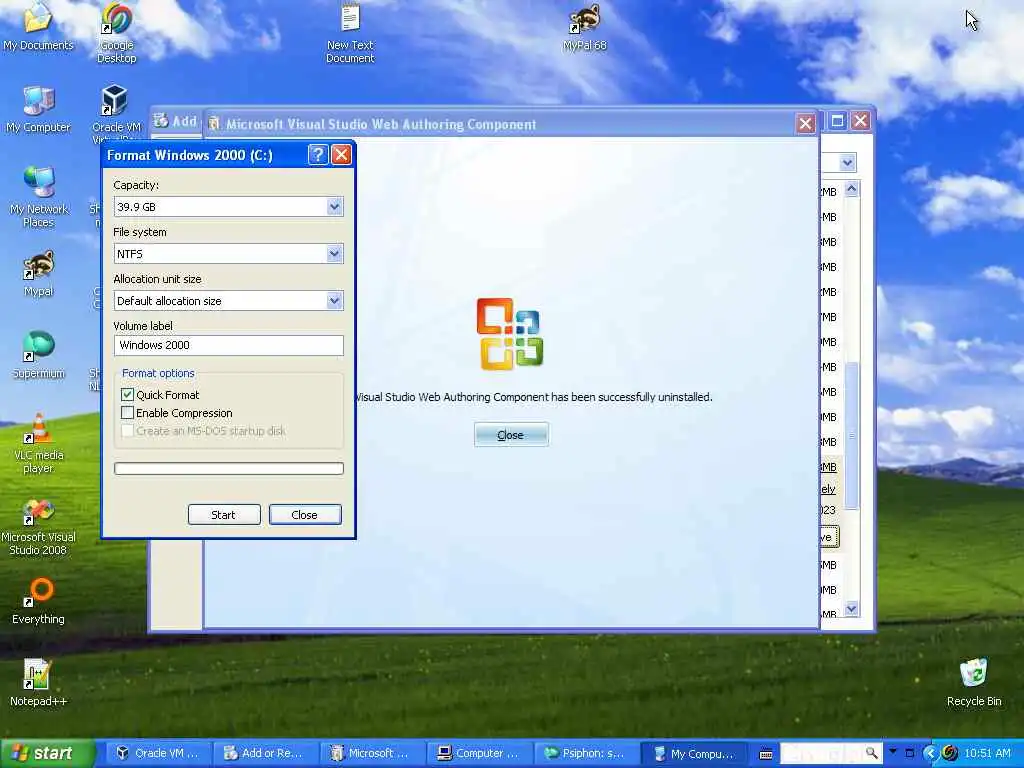Viewport: 1024px width, 768px height.
Task: Launch Mypal browser desktop icon
Action: click(x=38, y=273)
